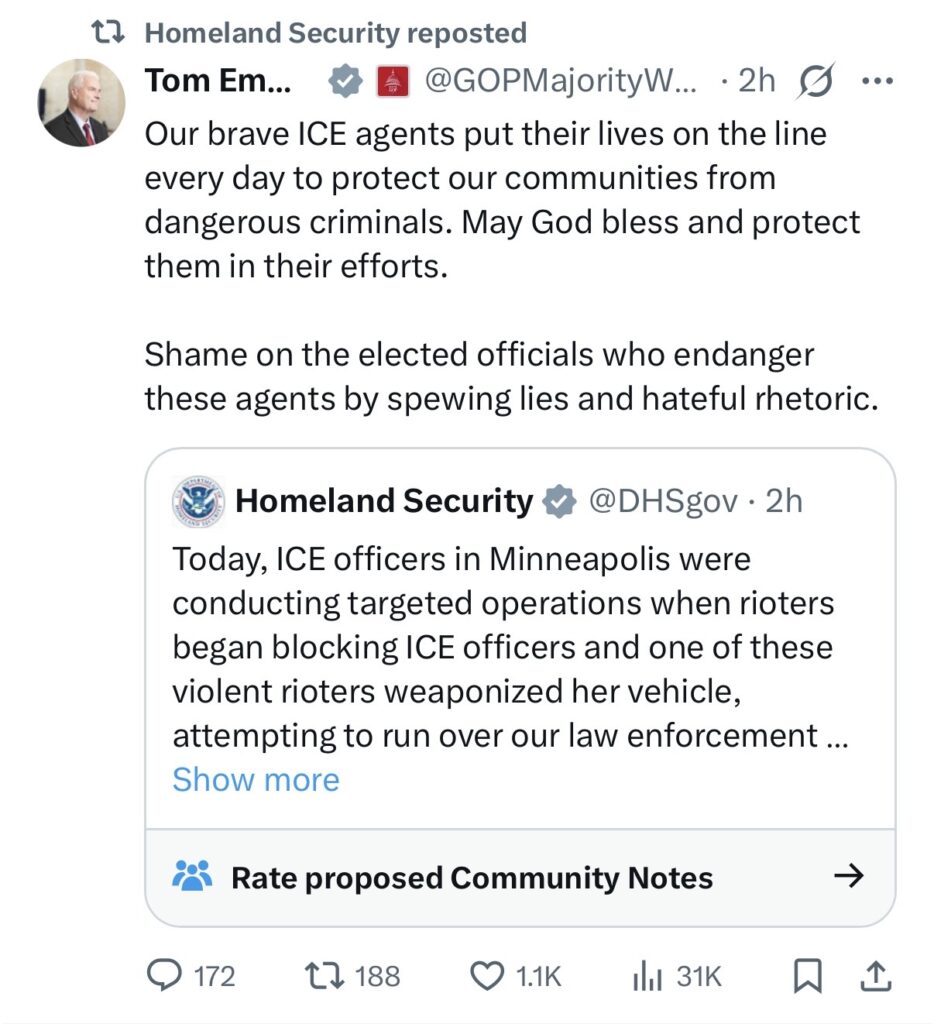
Task: Click the @DHSgov handle in quoted tweet
Action: (x=665, y=501)
